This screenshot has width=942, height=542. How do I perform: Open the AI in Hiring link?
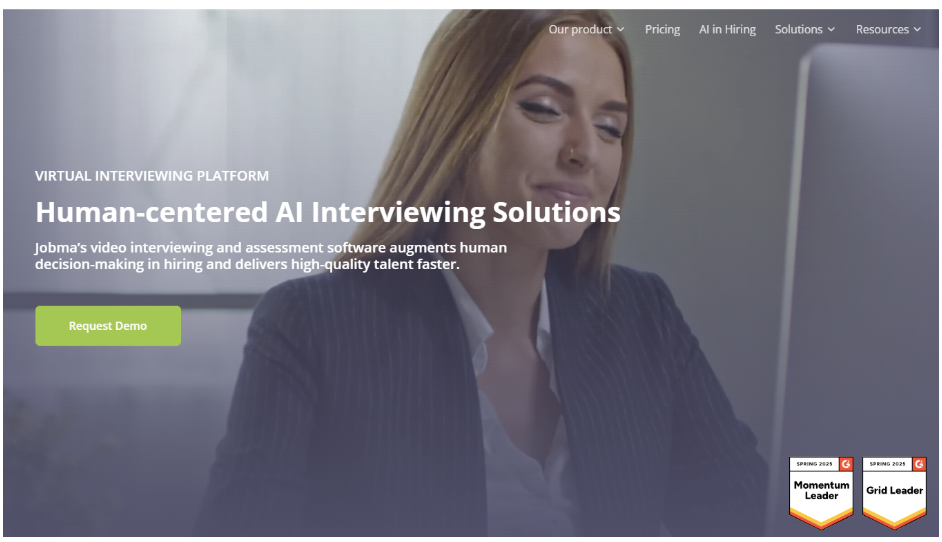coord(727,29)
